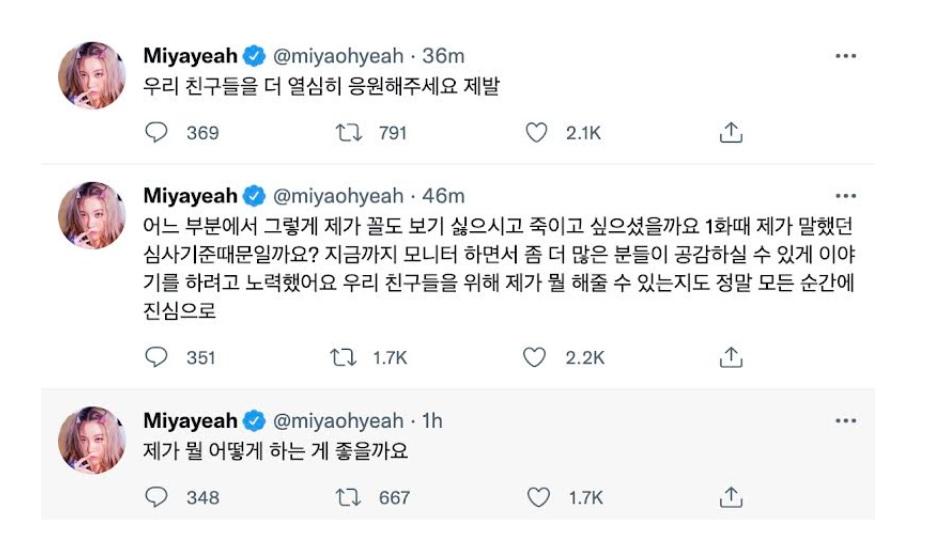
Task: Retweet the tweet with 1.7K retweets
Action: (x=347, y=356)
